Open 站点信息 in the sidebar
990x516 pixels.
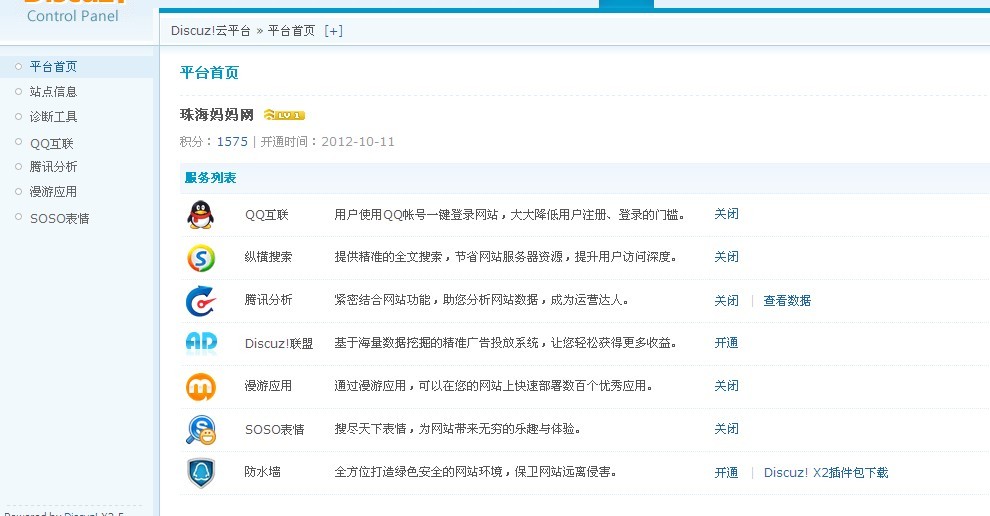(x=53, y=92)
